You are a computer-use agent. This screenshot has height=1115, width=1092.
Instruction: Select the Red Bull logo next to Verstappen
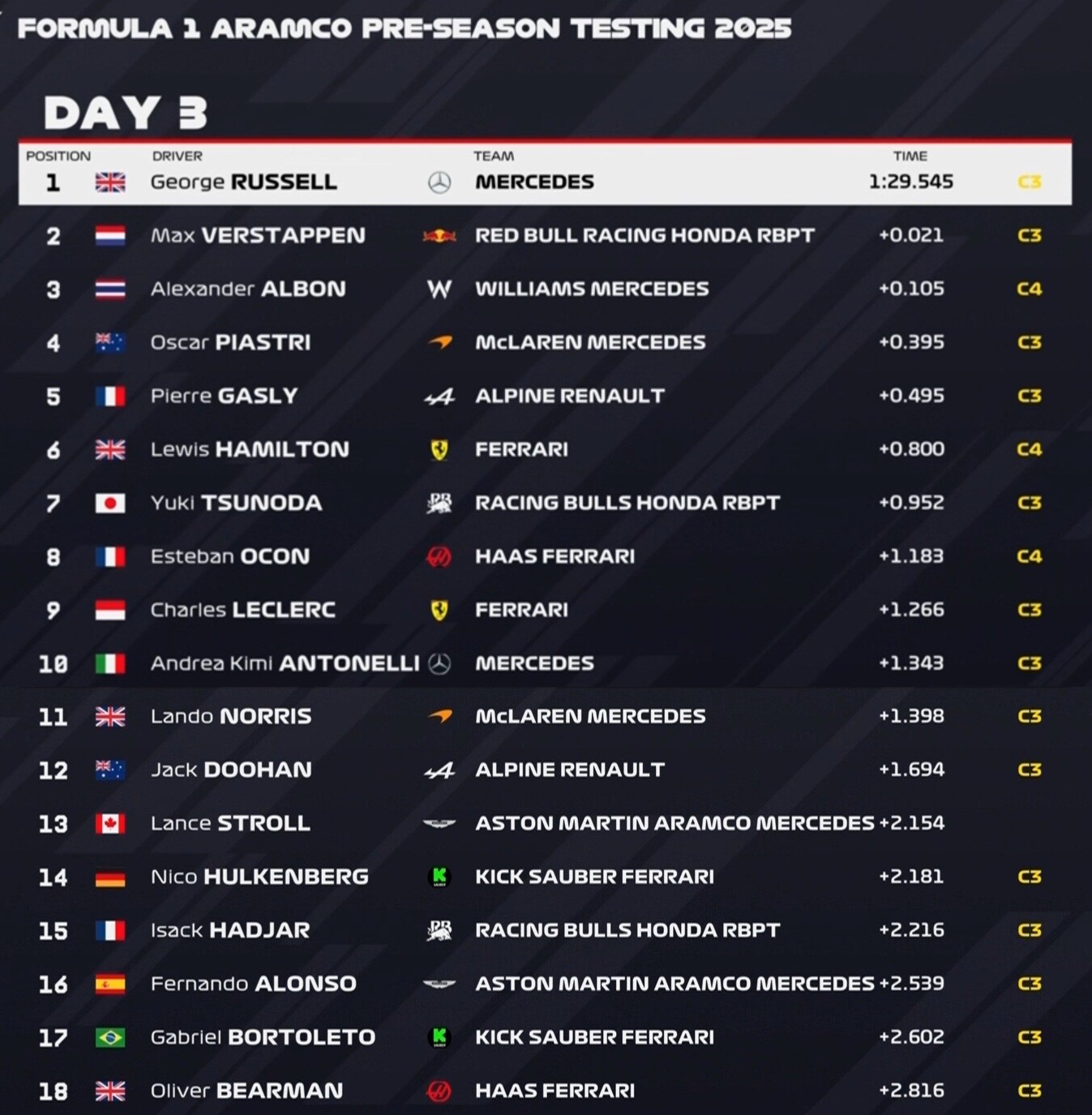coord(439,236)
